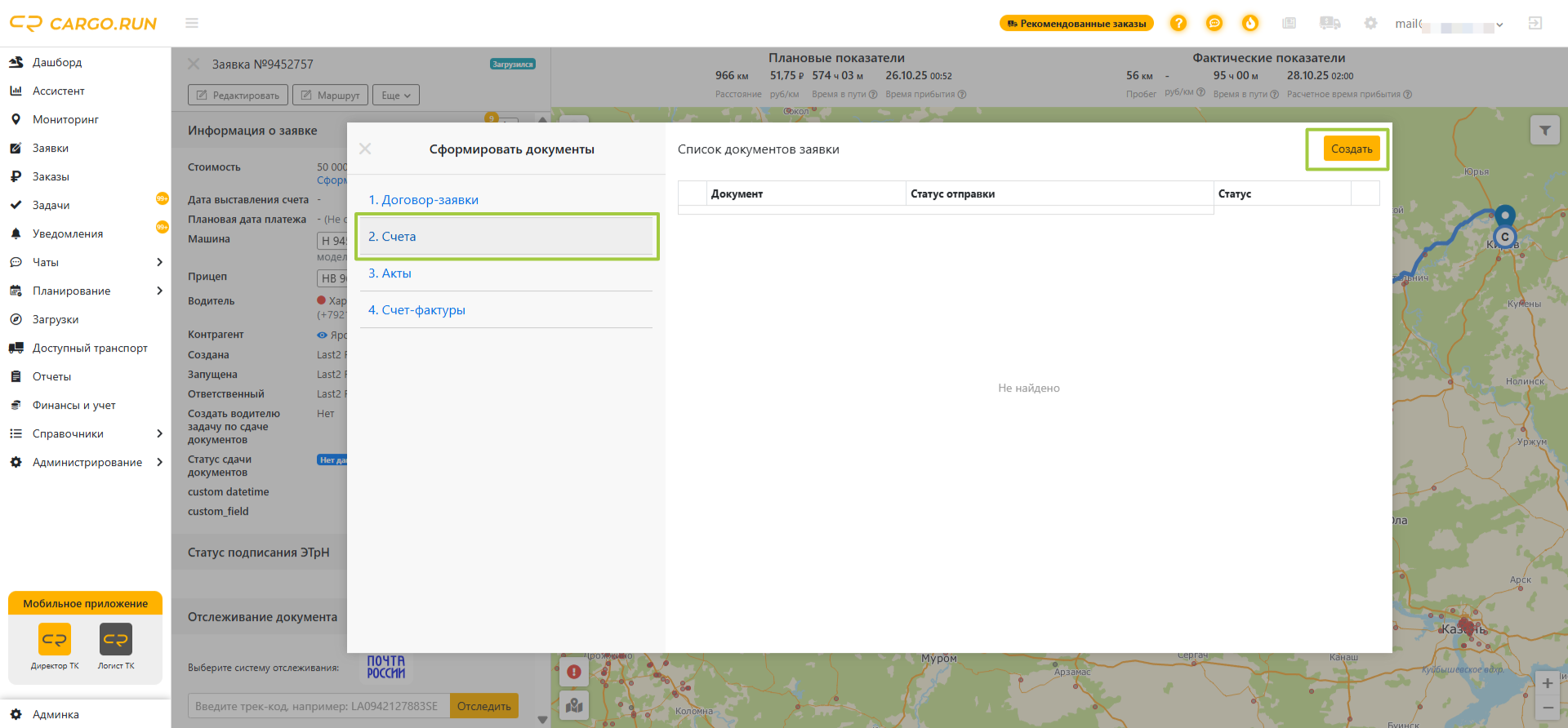Click the Отследить button

click(x=484, y=706)
